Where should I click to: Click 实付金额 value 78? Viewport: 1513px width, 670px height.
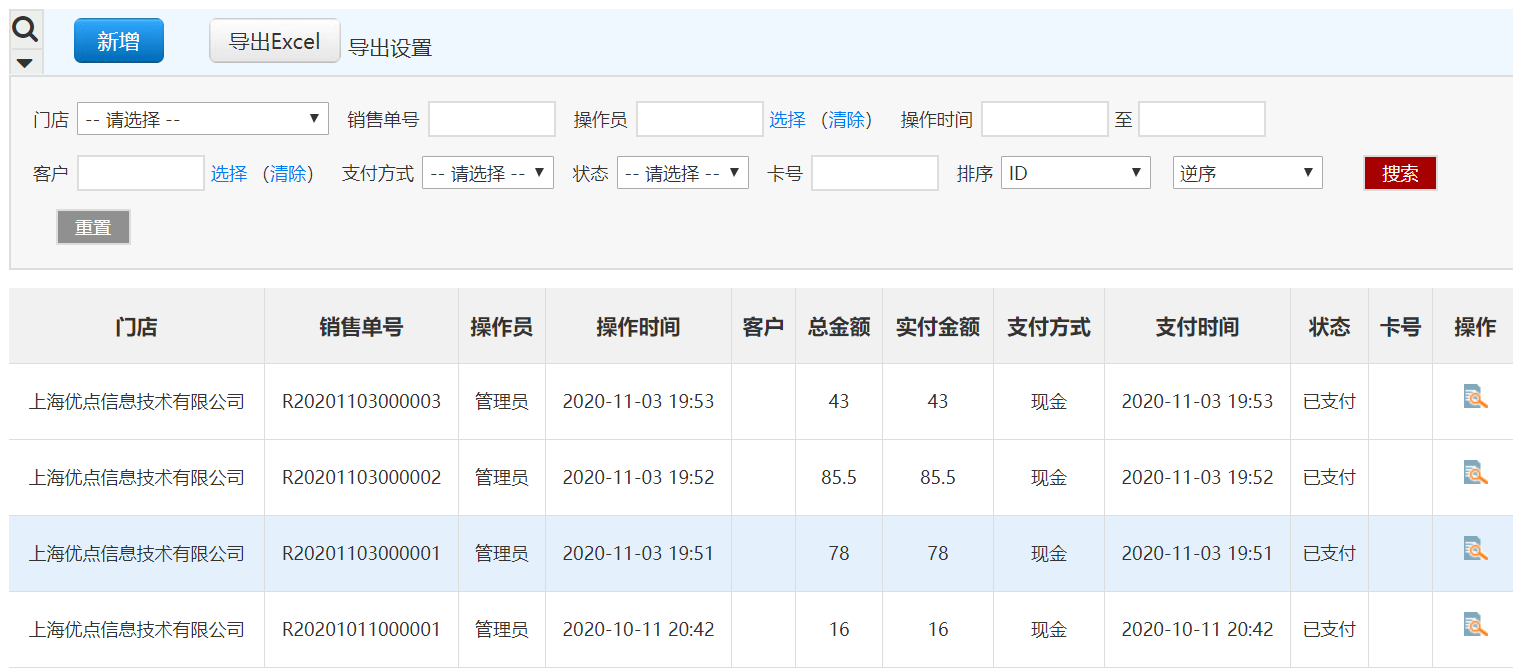tap(938, 553)
